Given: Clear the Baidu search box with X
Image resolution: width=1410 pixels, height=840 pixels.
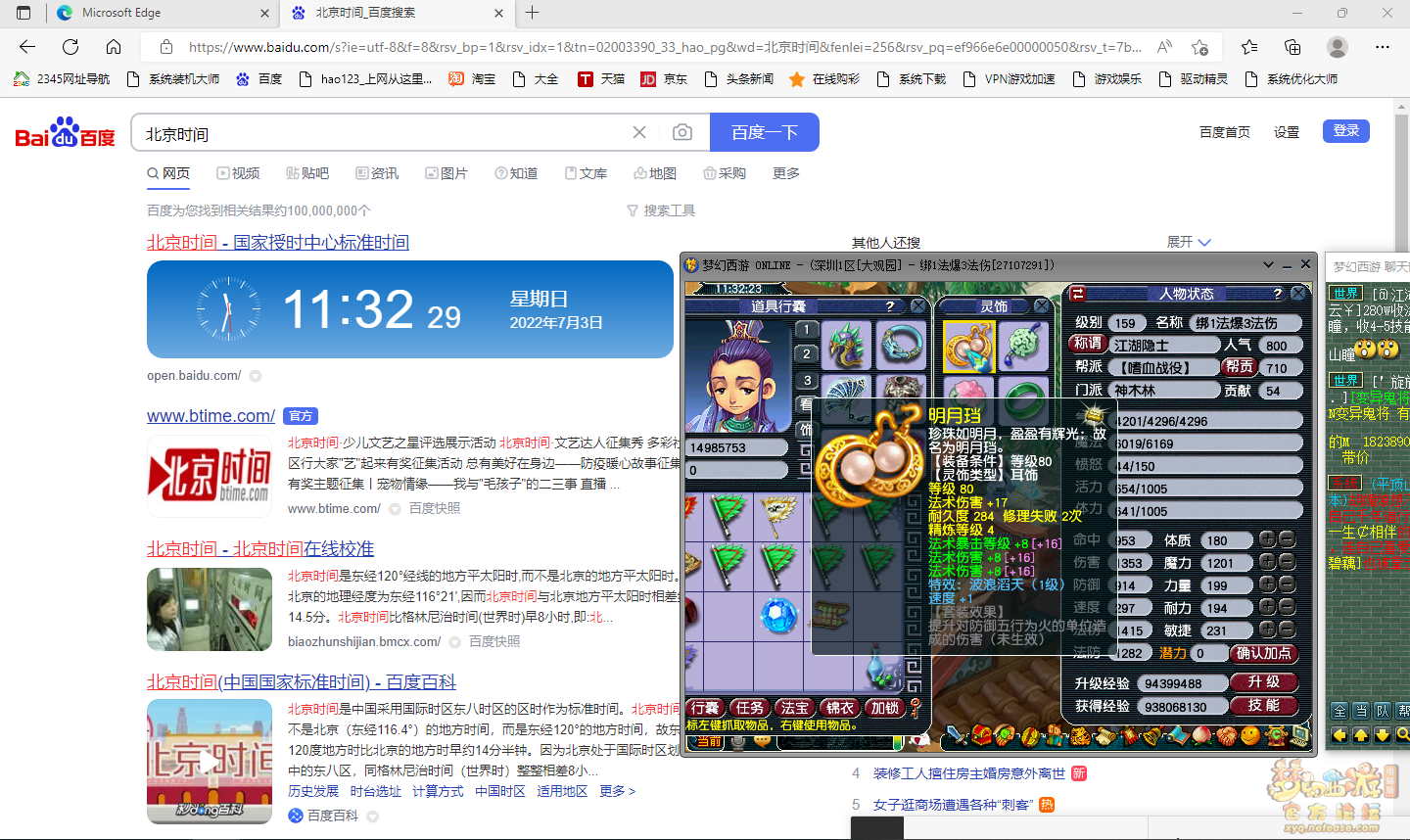Looking at the screenshot, I should (639, 132).
